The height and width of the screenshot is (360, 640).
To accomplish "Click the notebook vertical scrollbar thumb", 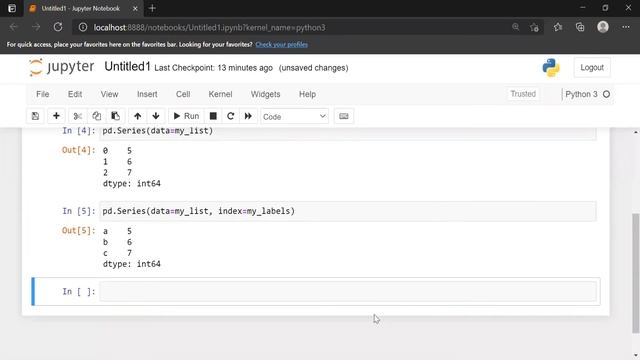I will tap(636, 273).
